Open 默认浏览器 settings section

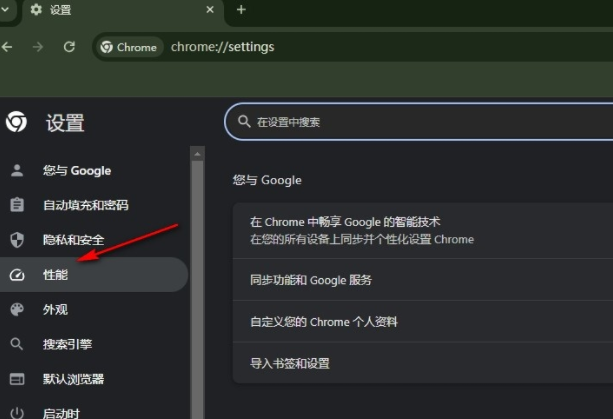pyautogui.click(x=94, y=379)
